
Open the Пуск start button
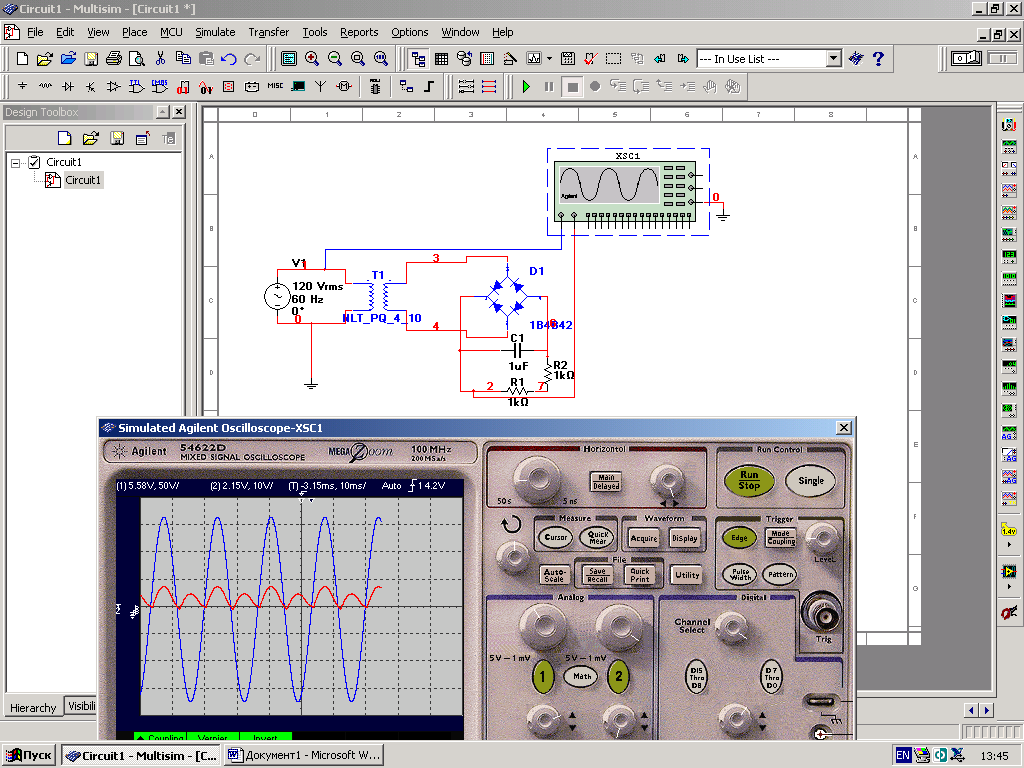tap(29, 755)
